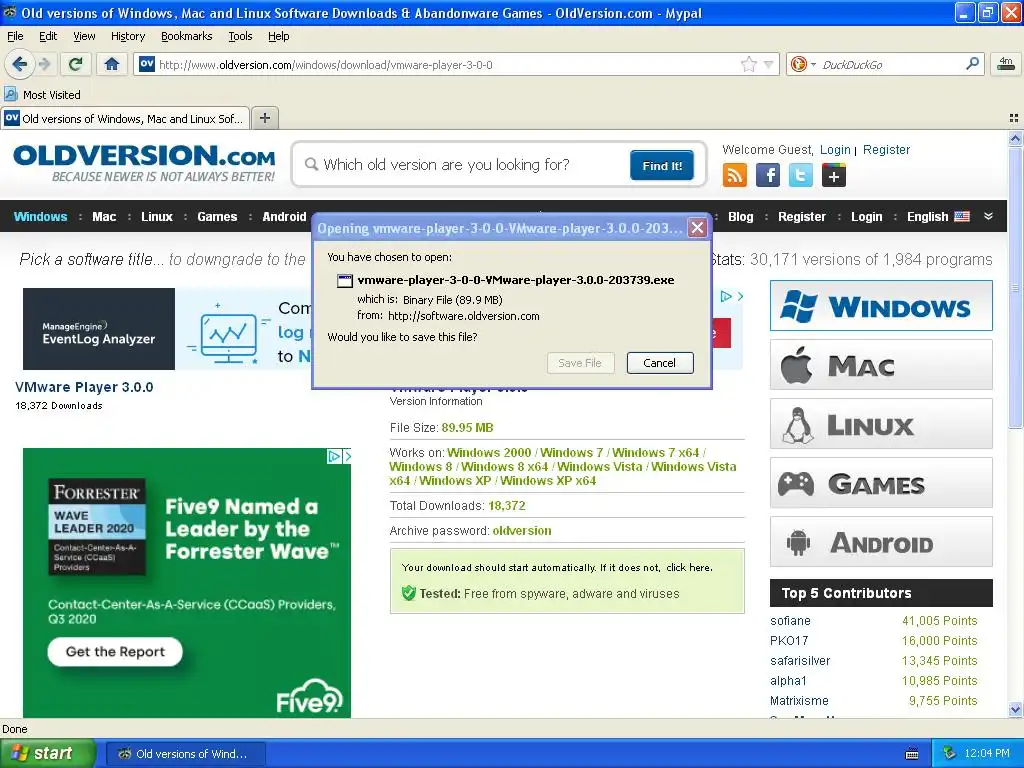Screen dimensions: 1024x768
Task: Click the taskbar clock showing 12:04 PM
Action: 986,753
